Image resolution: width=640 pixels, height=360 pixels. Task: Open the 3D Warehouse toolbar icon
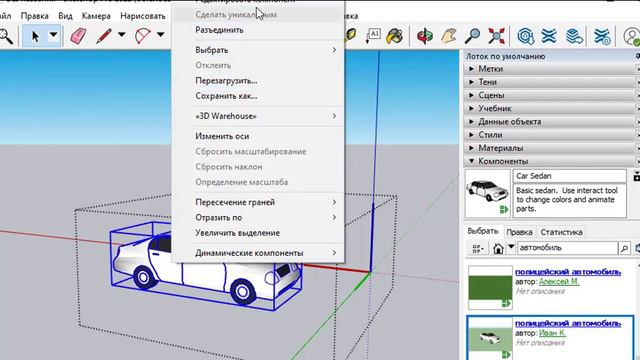pos(526,36)
